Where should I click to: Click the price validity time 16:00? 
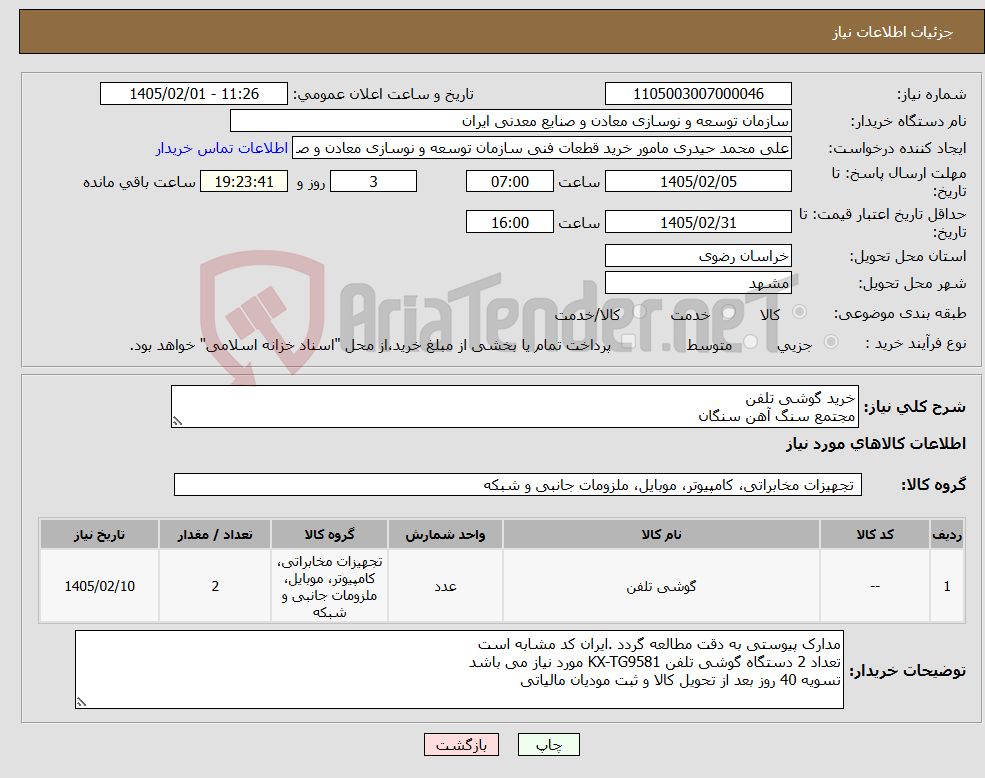pyautogui.click(x=509, y=222)
